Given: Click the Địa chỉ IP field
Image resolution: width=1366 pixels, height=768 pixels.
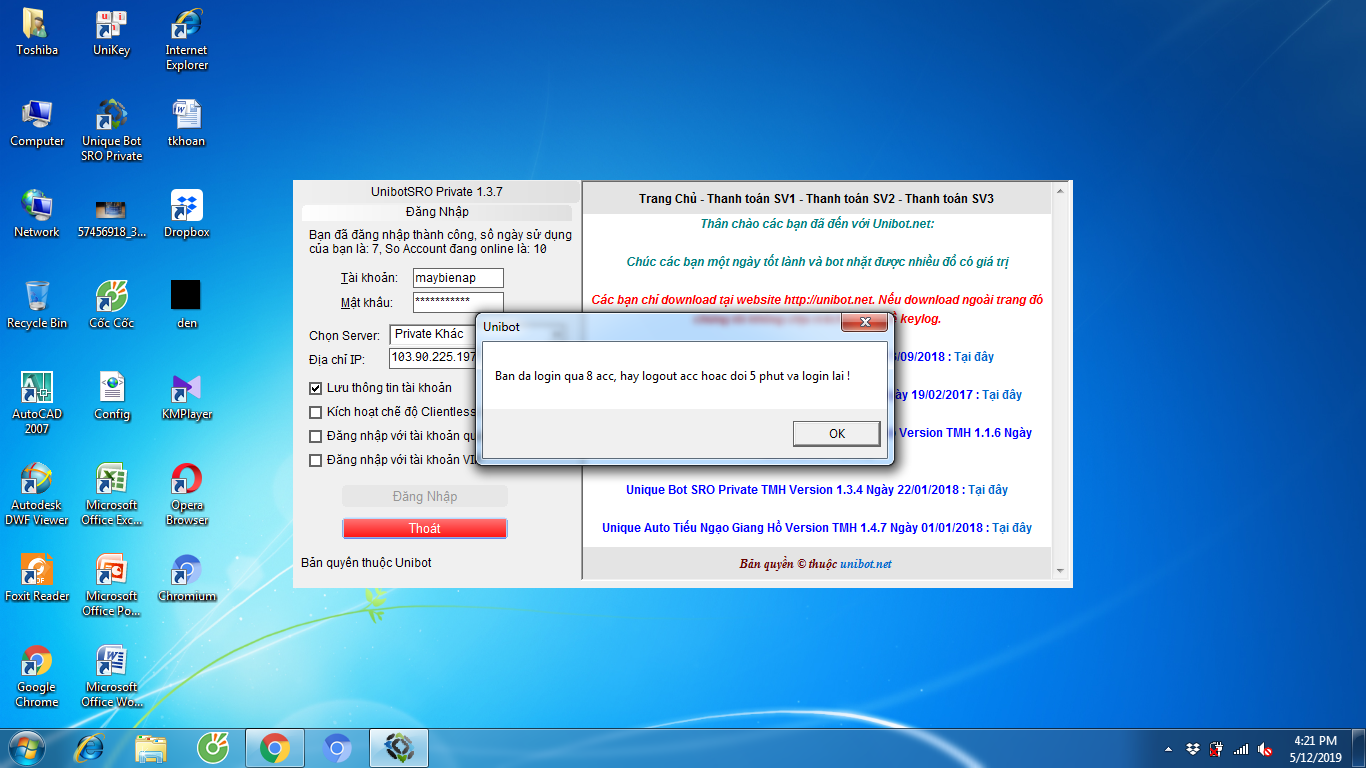Looking at the screenshot, I should 433,358.
